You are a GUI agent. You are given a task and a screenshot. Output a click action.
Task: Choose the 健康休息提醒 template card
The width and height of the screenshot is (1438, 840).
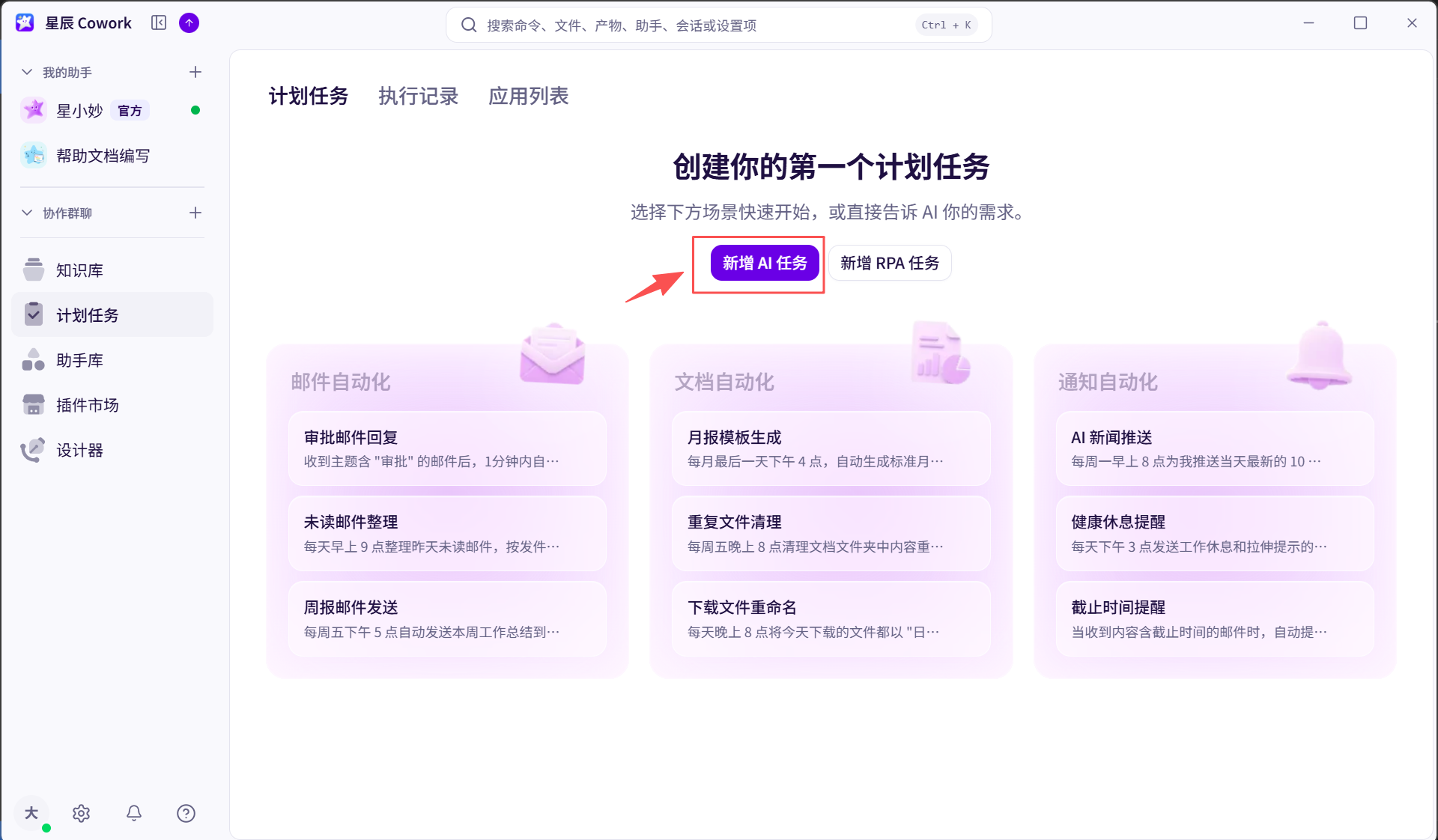point(1215,534)
